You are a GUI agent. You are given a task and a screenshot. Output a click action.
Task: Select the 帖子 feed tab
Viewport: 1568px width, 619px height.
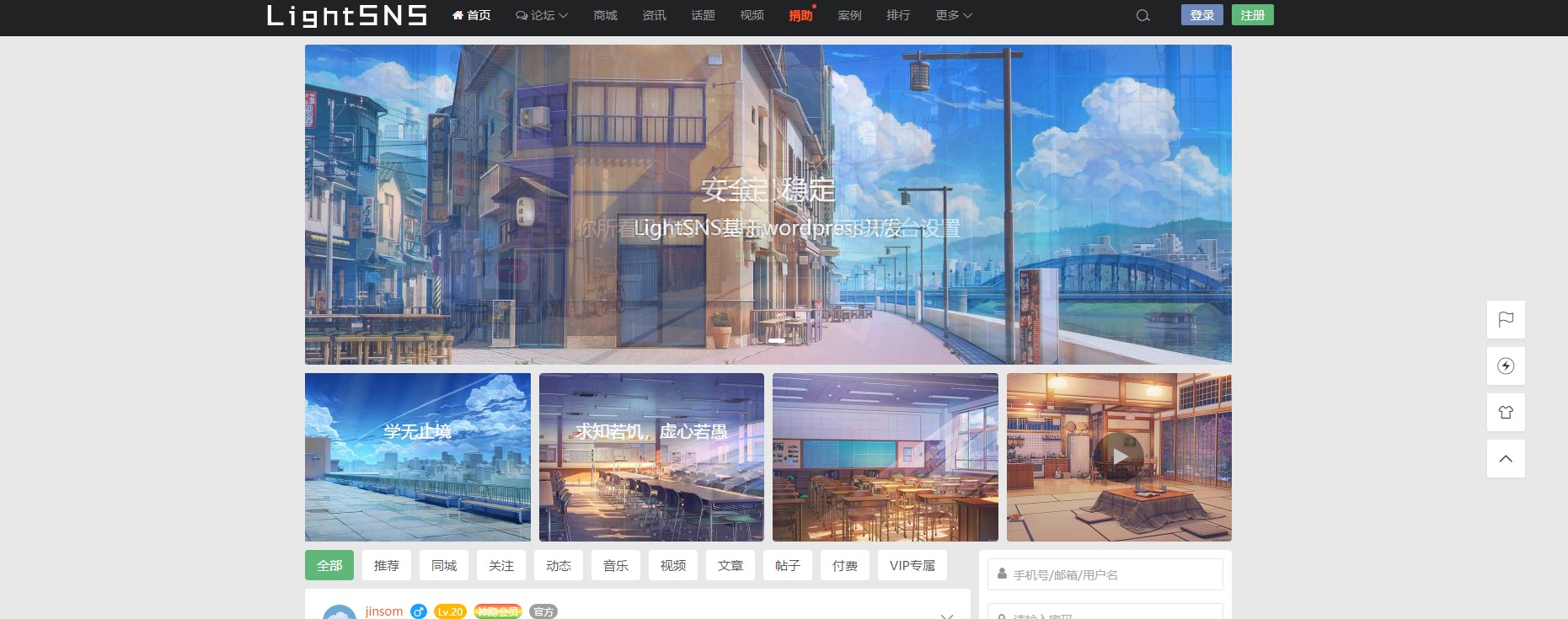tap(788, 565)
